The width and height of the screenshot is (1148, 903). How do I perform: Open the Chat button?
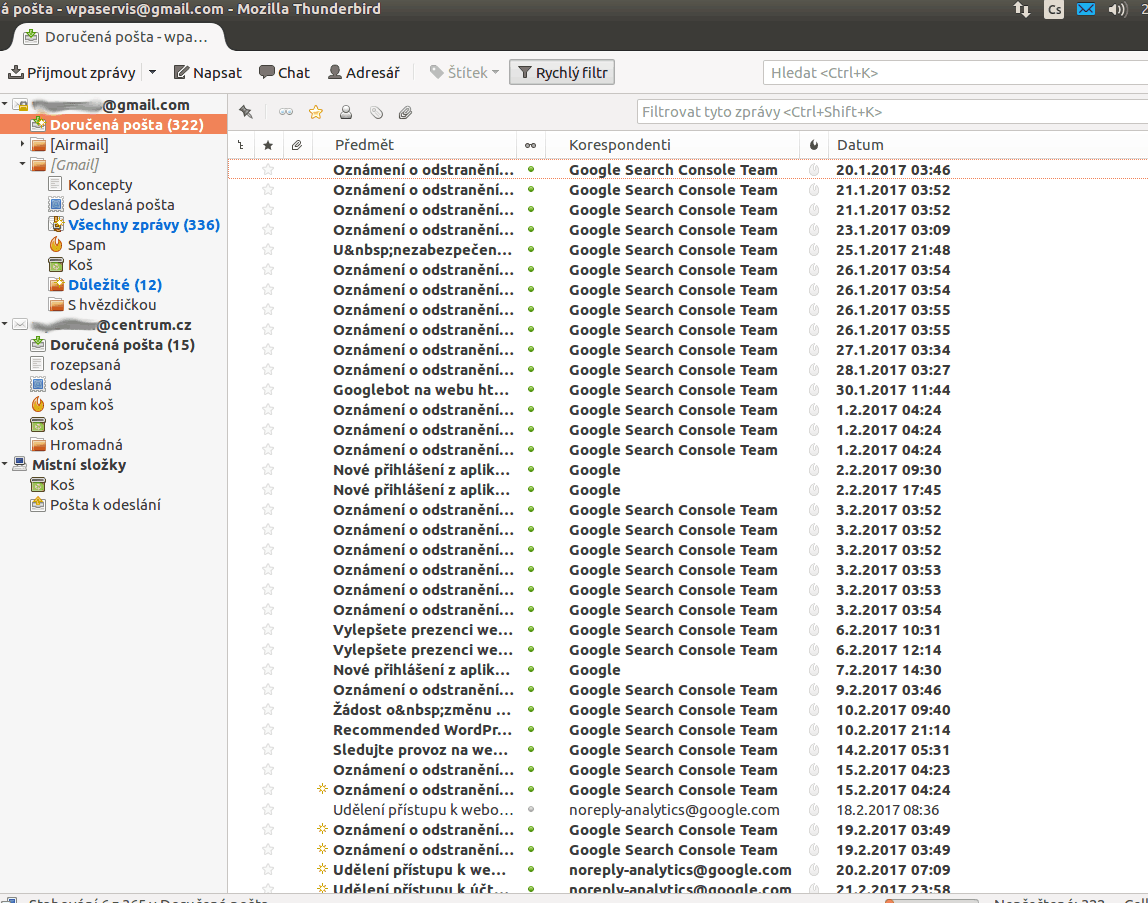tap(284, 73)
